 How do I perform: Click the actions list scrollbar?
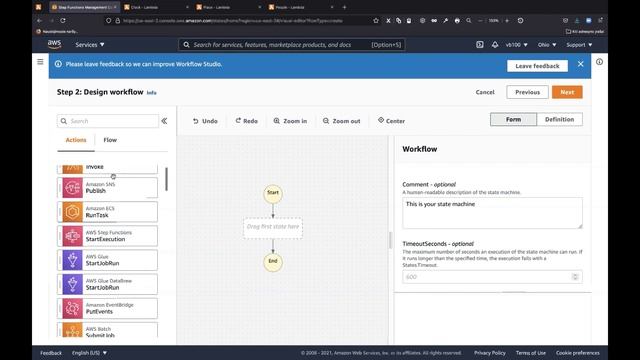[166, 179]
